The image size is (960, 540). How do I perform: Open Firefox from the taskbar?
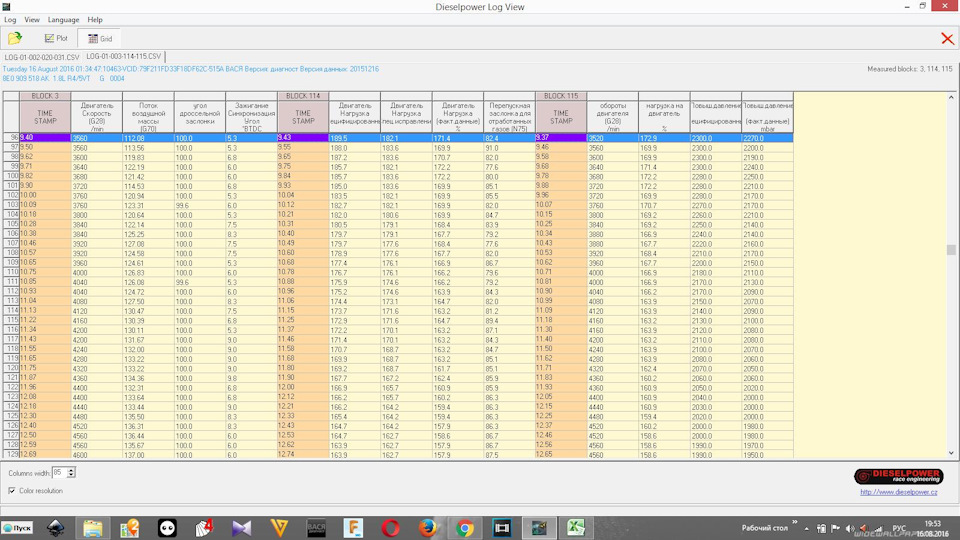(x=428, y=527)
